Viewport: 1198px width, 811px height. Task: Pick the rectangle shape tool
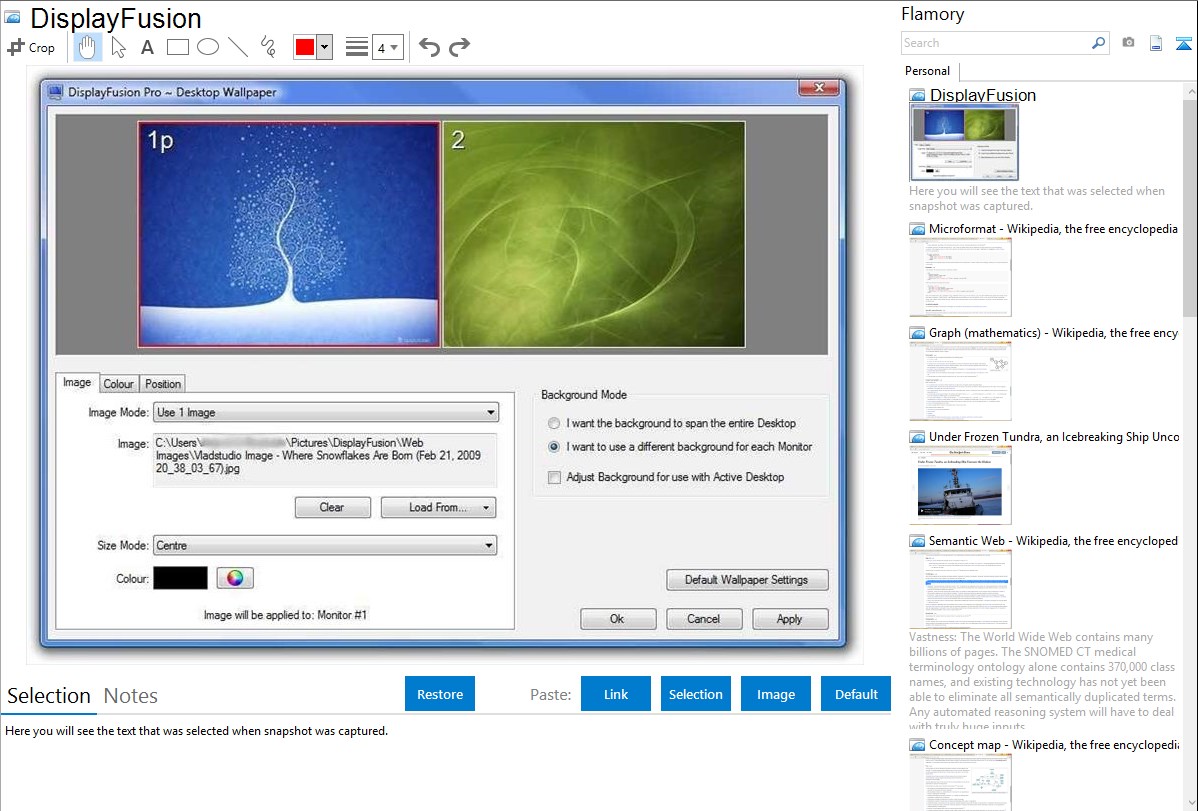pyautogui.click(x=177, y=47)
